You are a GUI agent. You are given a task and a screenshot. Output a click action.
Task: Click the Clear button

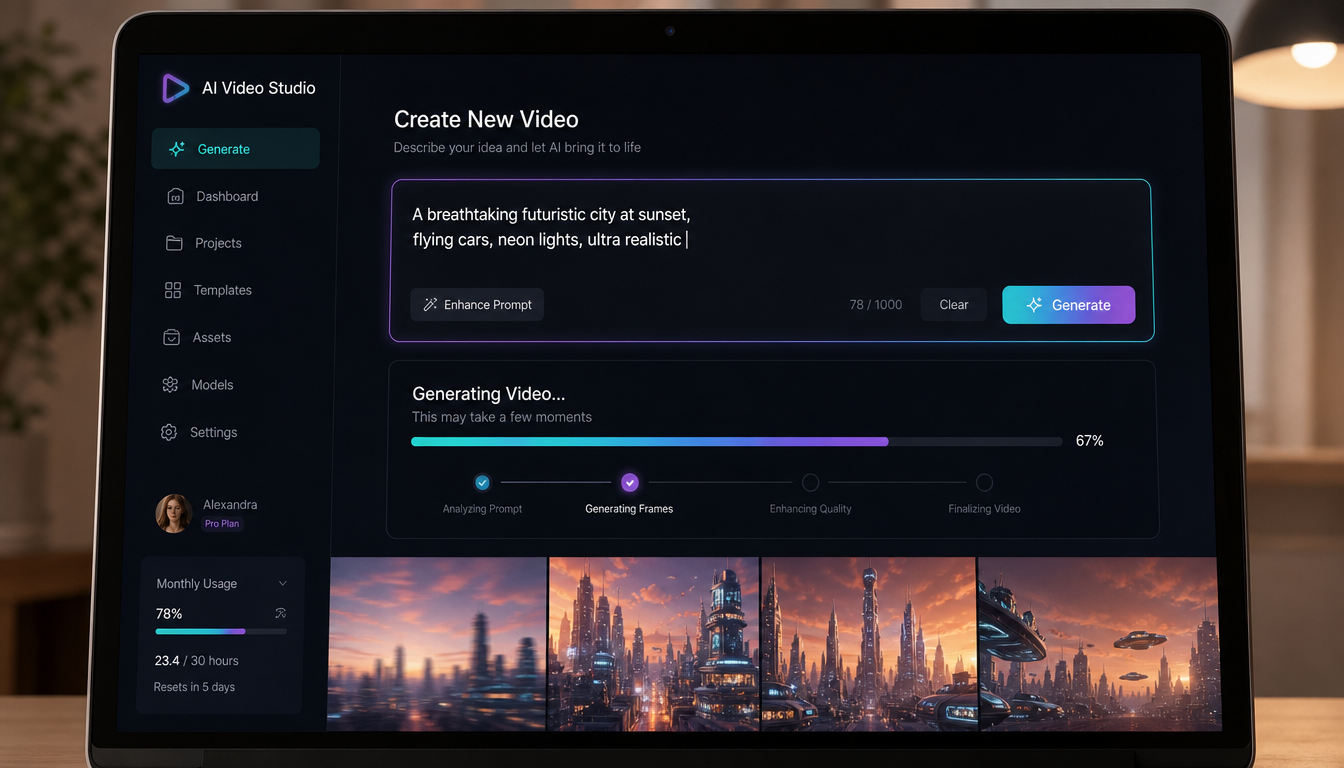tap(954, 305)
